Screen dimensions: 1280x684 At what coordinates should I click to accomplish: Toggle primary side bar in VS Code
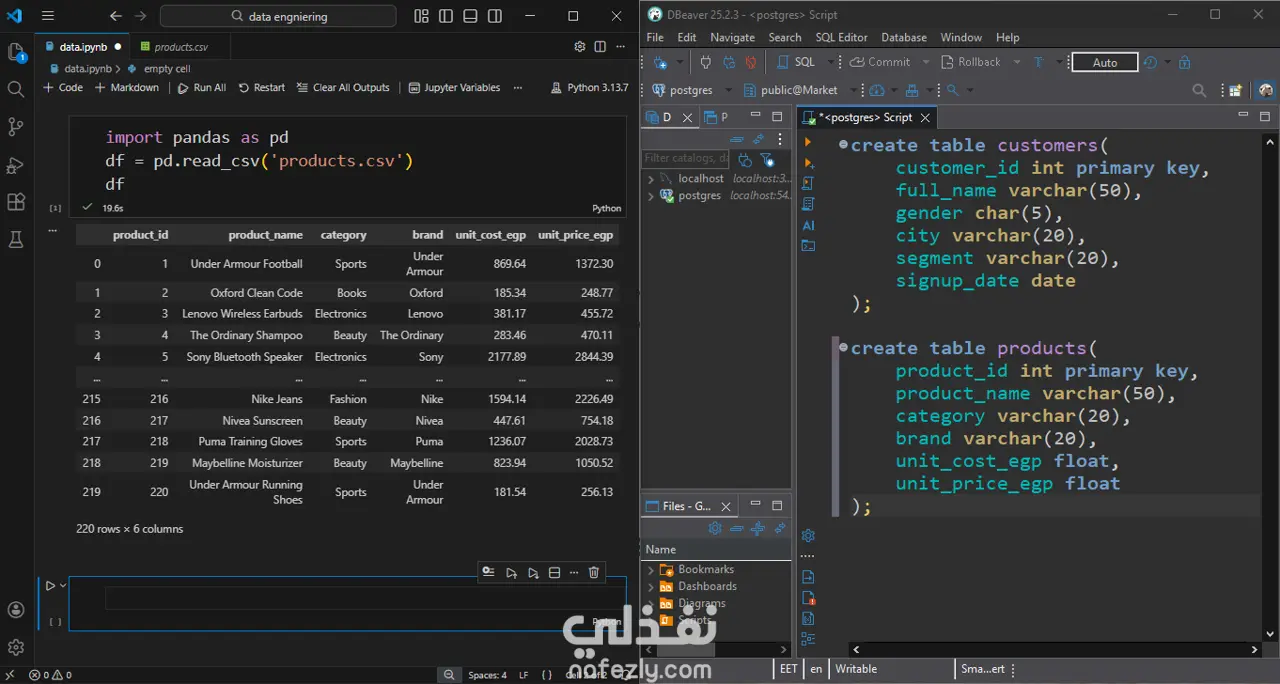click(x=446, y=16)
